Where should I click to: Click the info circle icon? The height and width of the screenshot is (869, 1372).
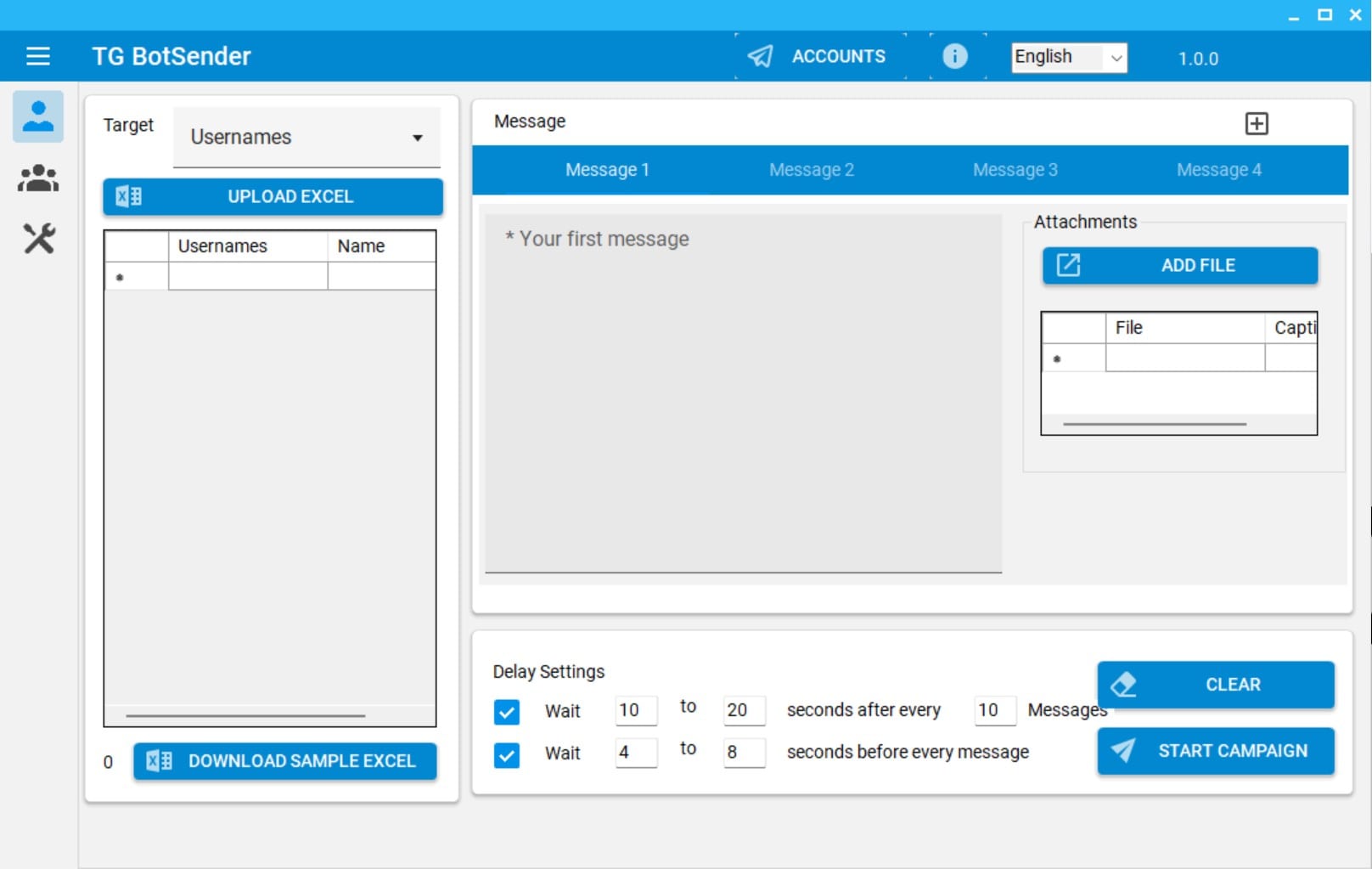954,56
